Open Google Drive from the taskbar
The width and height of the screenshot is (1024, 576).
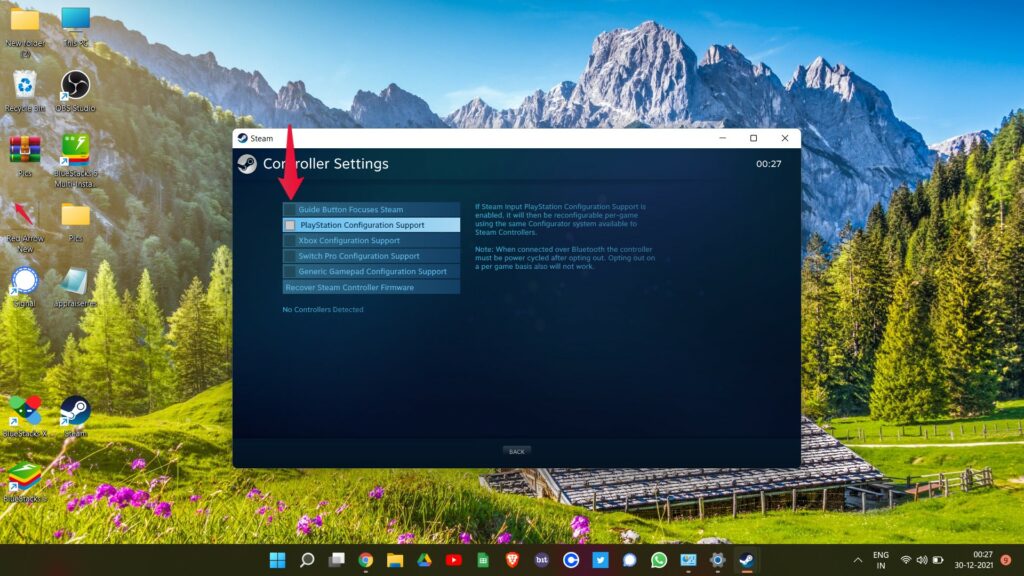[x=424, y=560]
